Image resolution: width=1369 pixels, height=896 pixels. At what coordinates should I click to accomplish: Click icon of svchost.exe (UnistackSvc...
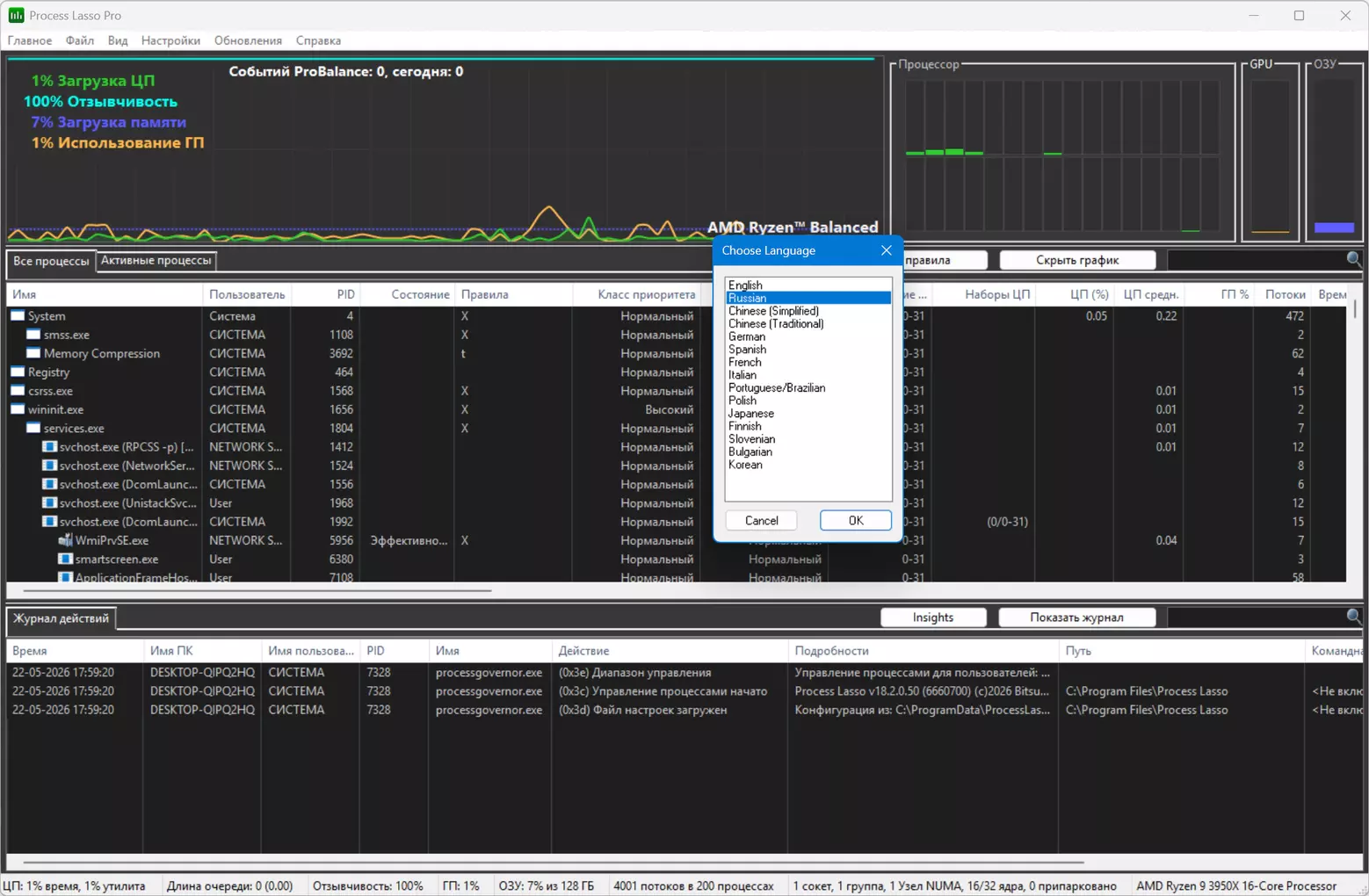(x=50, y=502)
